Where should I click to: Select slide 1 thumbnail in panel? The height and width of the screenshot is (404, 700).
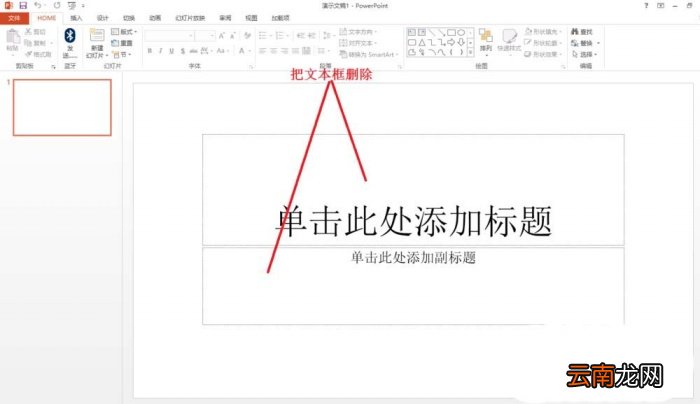click(x=62, y=108)
